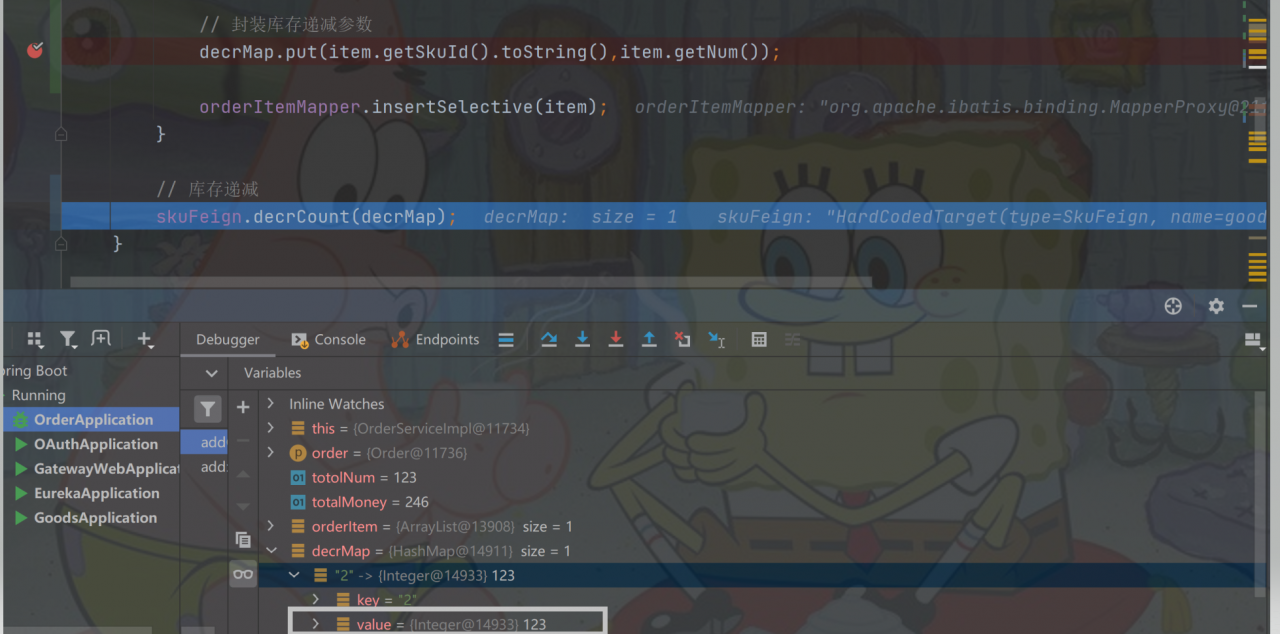Click the Step Into arrow icon
The height and width of the screenshot is (634, 1280).
(583, 339)
